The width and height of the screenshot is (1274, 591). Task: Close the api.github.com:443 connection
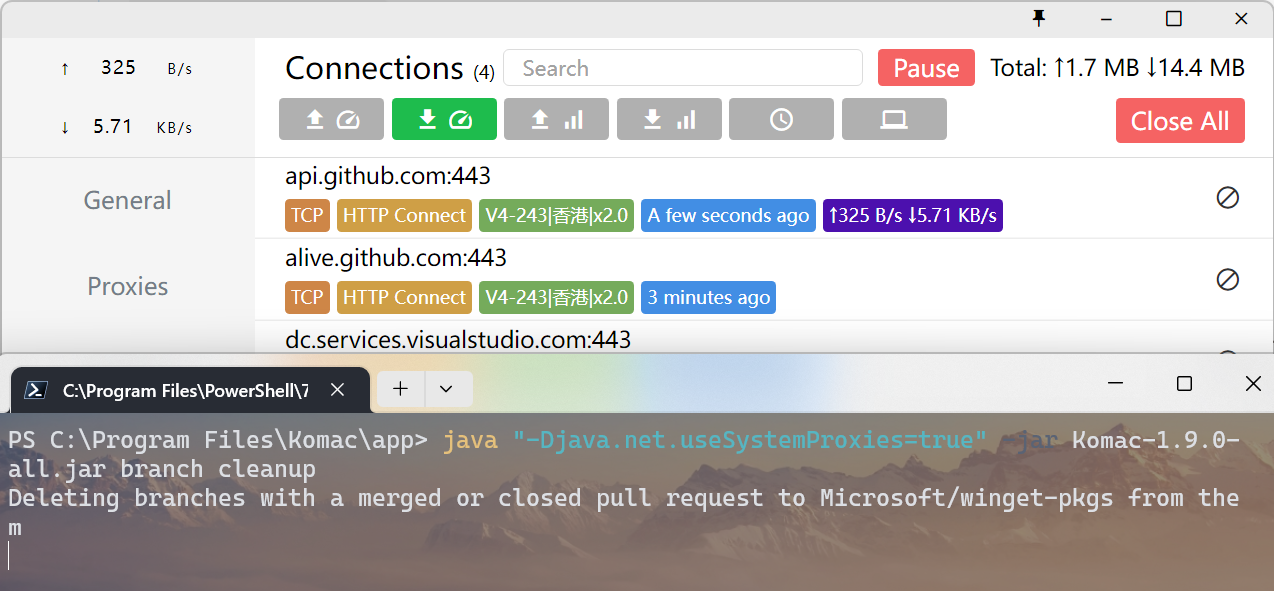point(1228,198)
